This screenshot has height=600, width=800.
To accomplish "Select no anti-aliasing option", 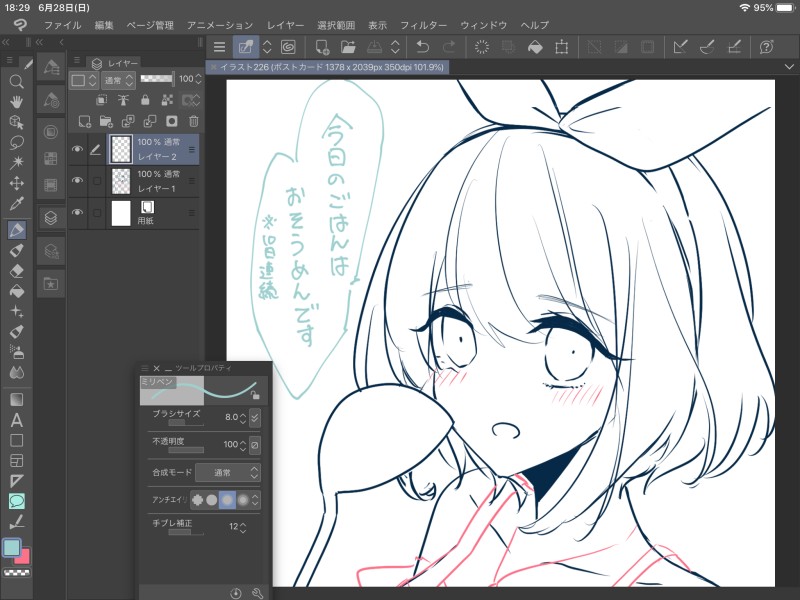I will [197, 500].
